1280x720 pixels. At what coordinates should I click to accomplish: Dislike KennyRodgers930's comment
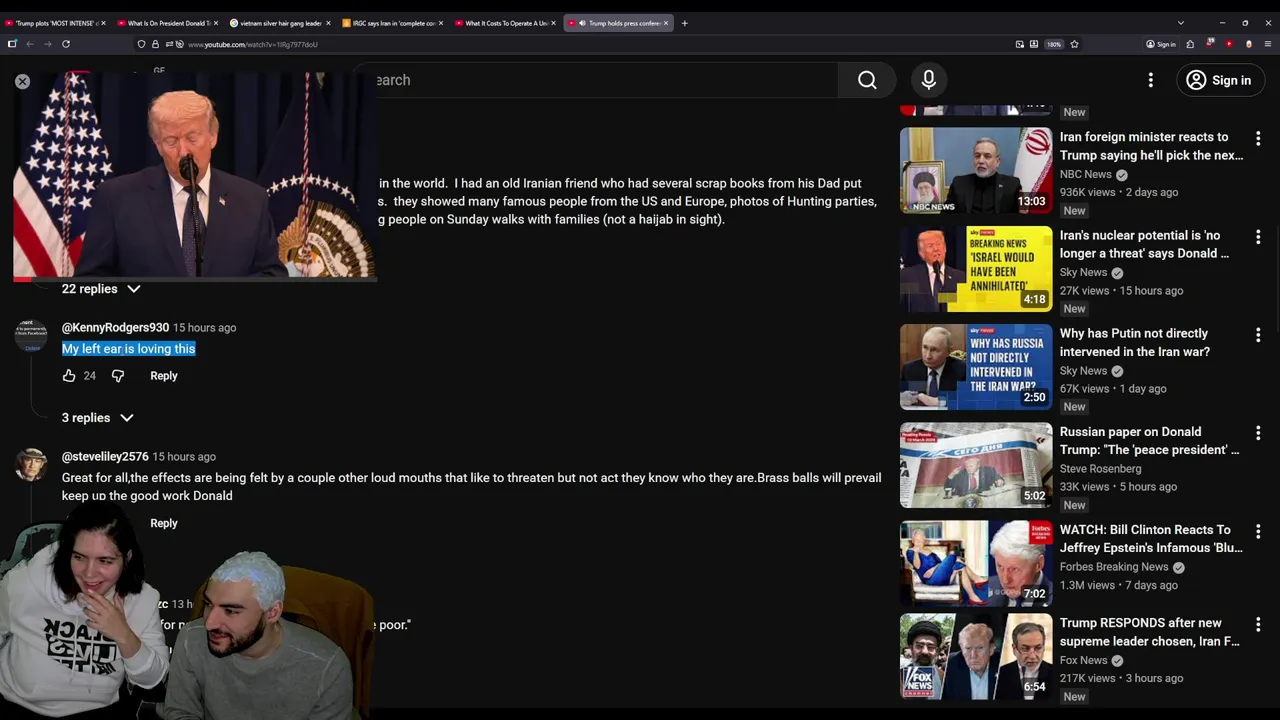[x=118, y=376]
